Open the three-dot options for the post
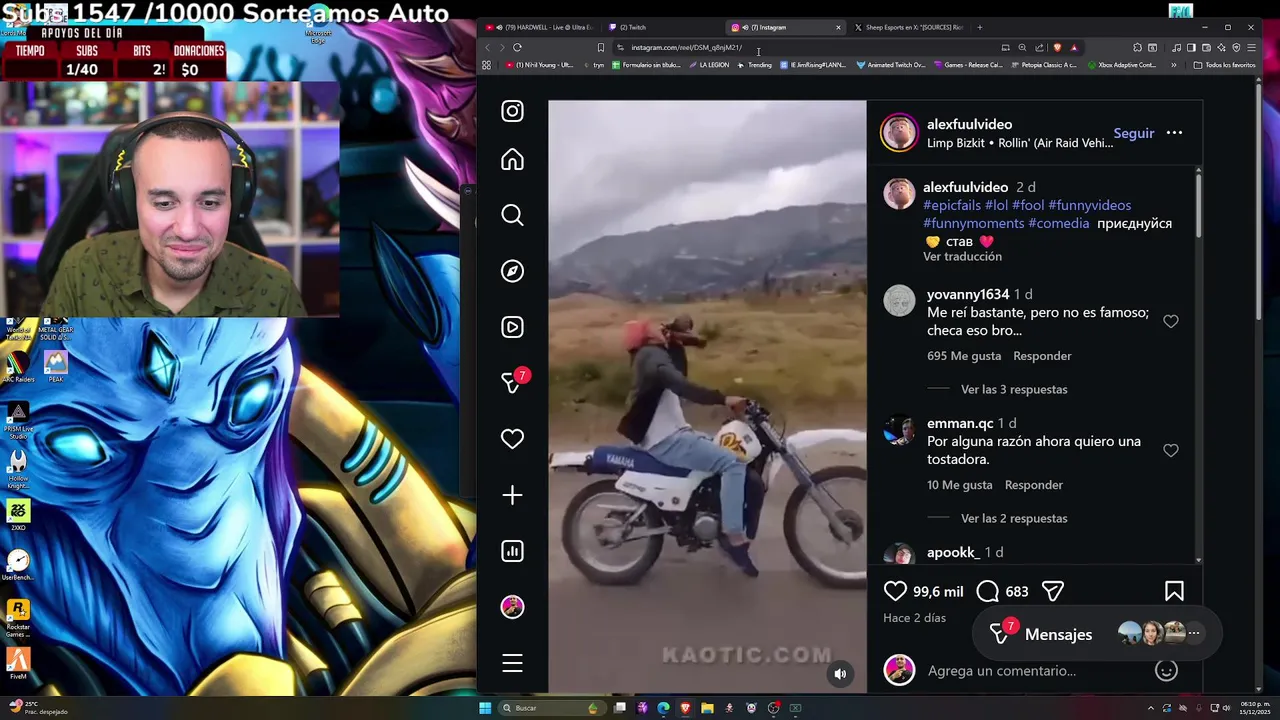Screen dimensions: 1280x720 [1174, 133]
